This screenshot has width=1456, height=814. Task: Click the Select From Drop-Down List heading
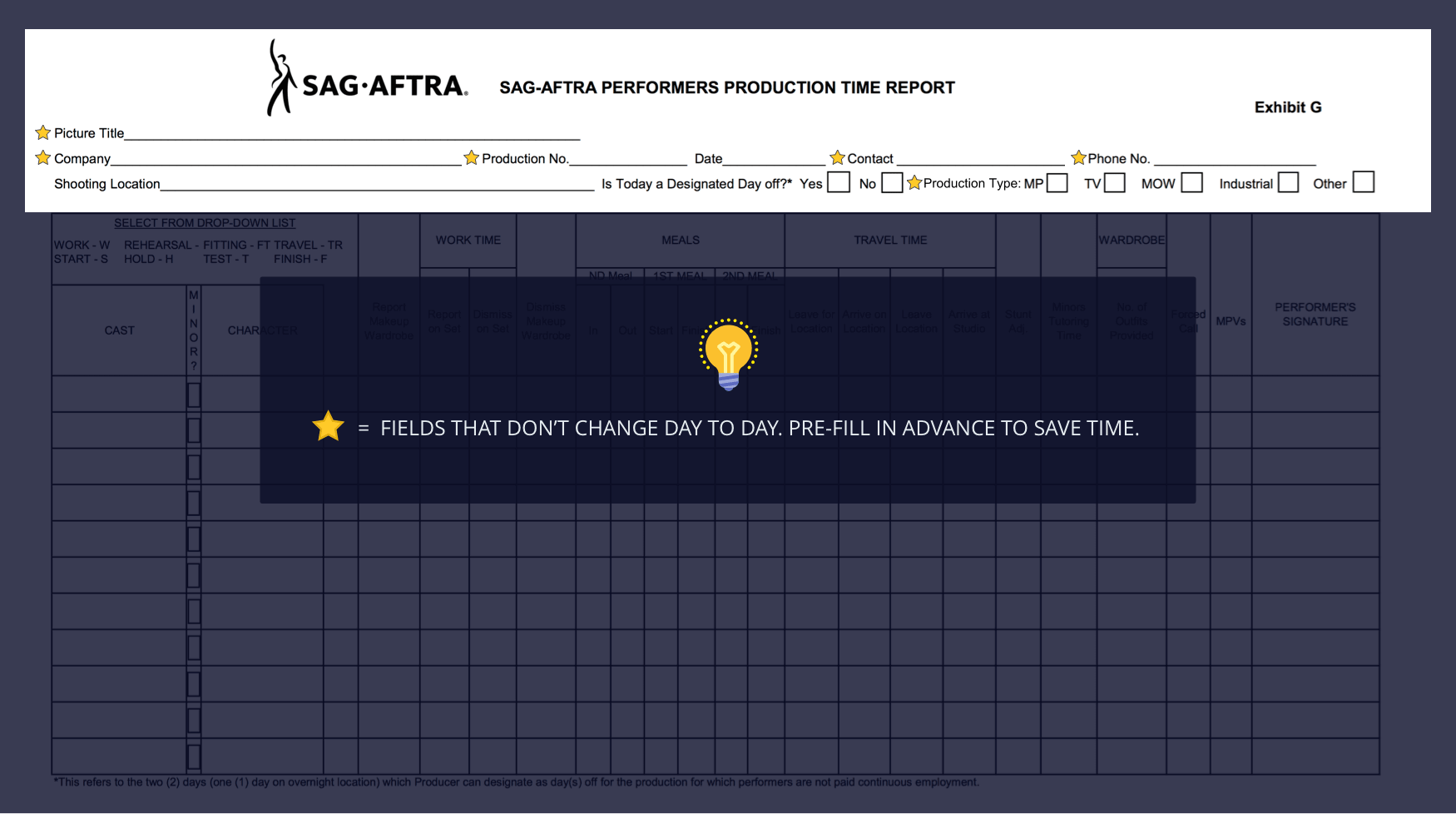tap(205, 223)
